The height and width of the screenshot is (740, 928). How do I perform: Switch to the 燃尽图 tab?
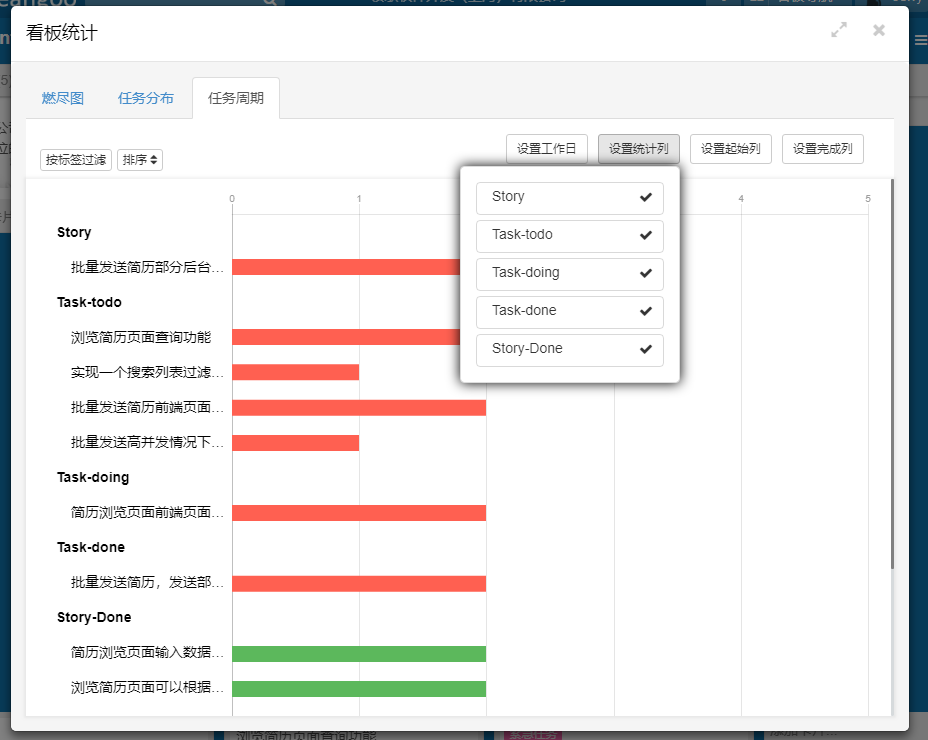(63, 98)
